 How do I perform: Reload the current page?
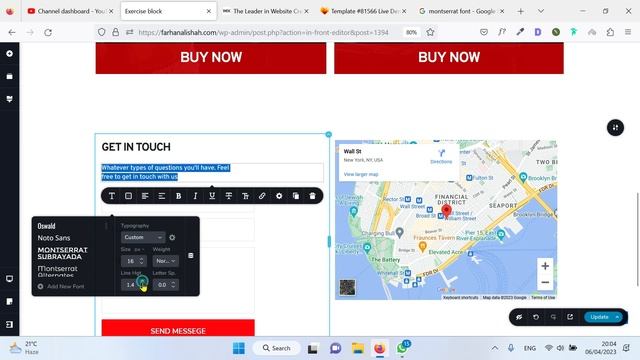pos(48,32)
